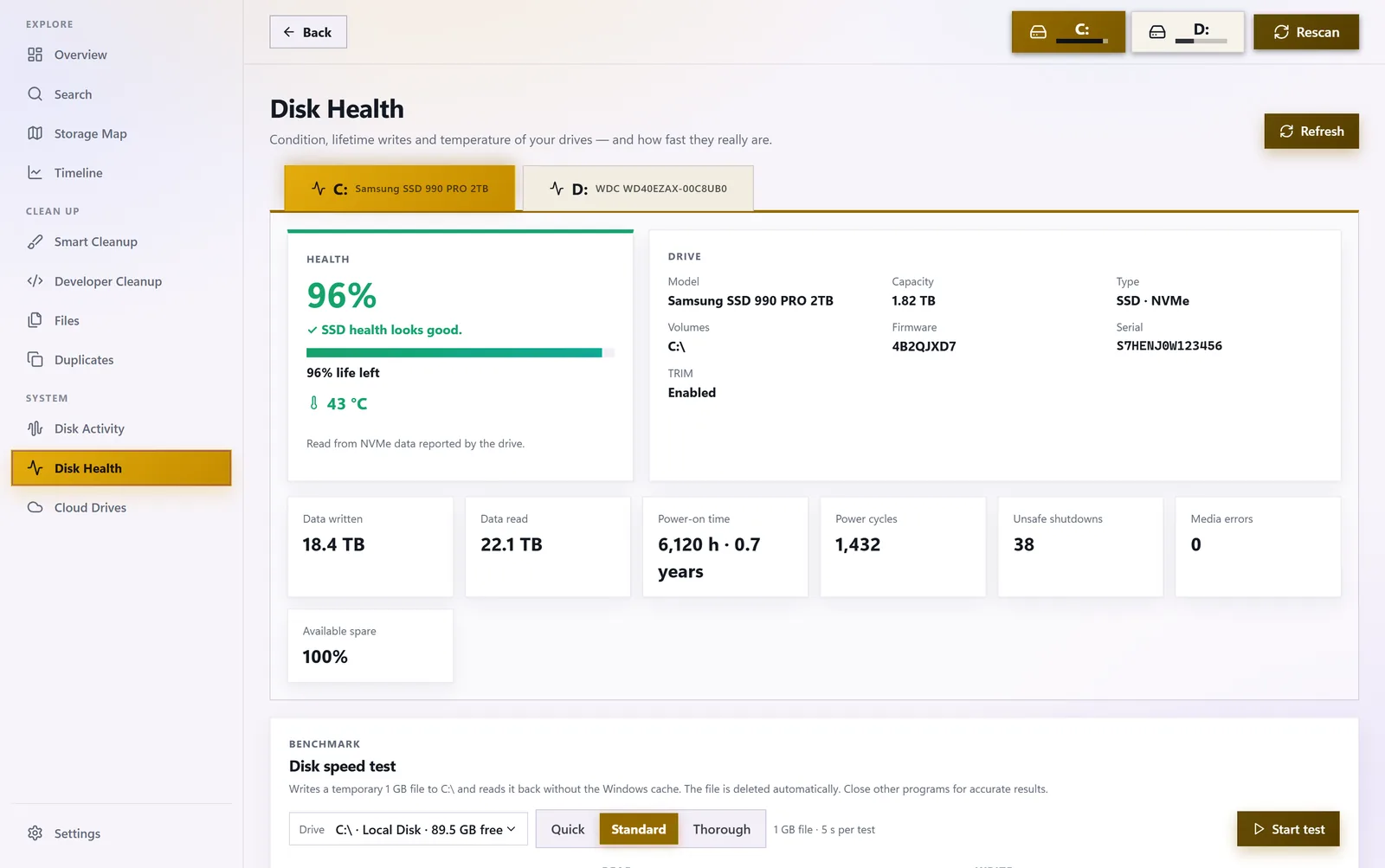The width and height of the screenshot is (1385, 868).
Task: Click the Refresh circular arrows icon
Action: [1286, 131]
